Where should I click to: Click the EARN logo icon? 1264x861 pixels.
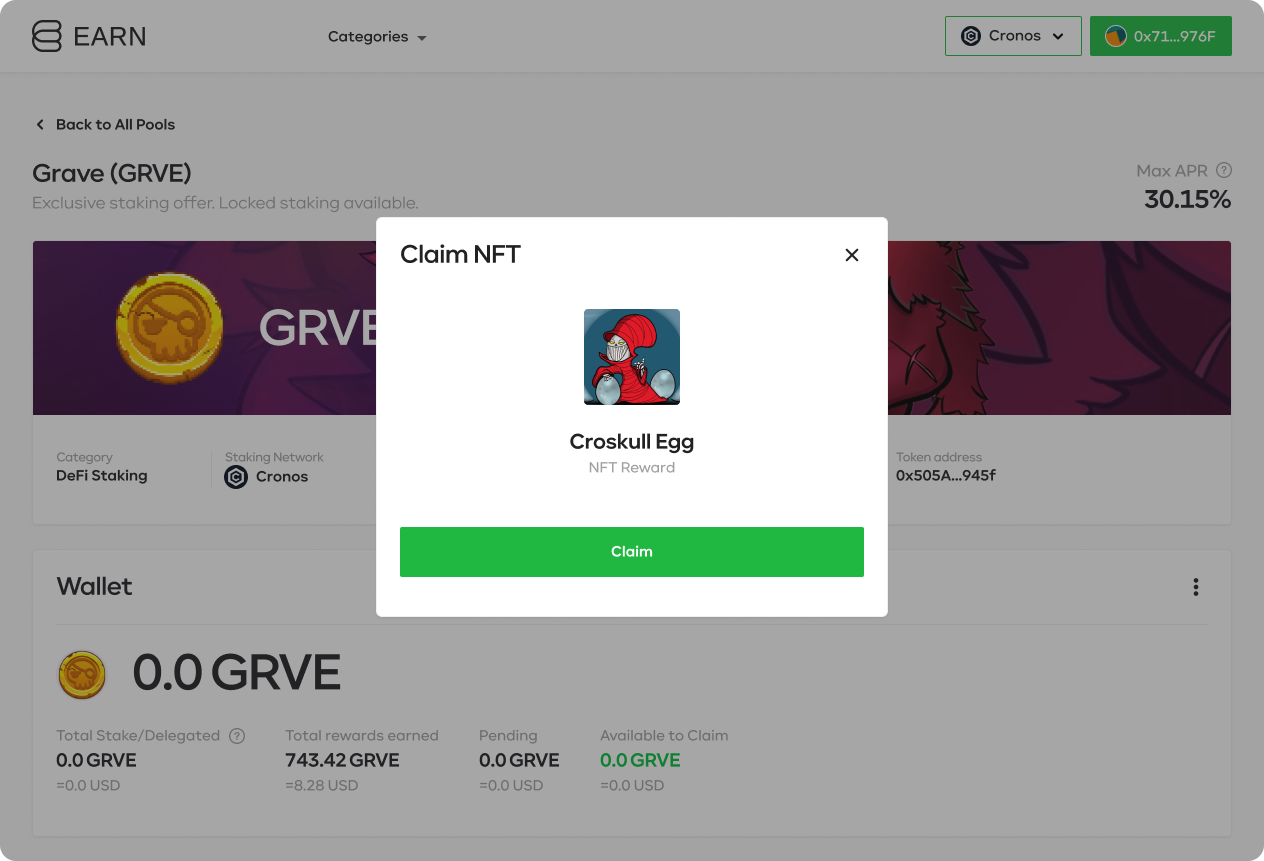tap(47, 36)
